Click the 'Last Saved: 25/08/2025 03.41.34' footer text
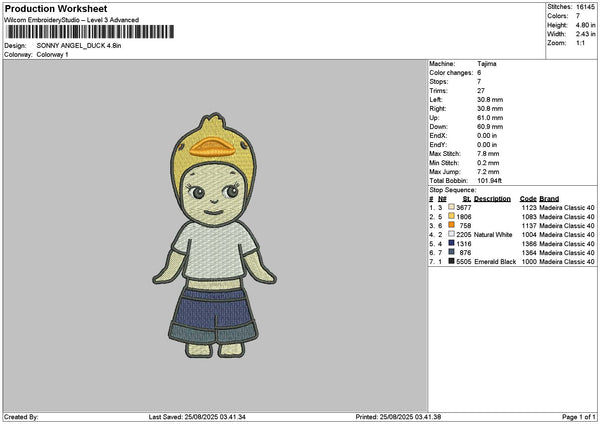The width and height of the screenshot is (600, 424). [197, 417]
